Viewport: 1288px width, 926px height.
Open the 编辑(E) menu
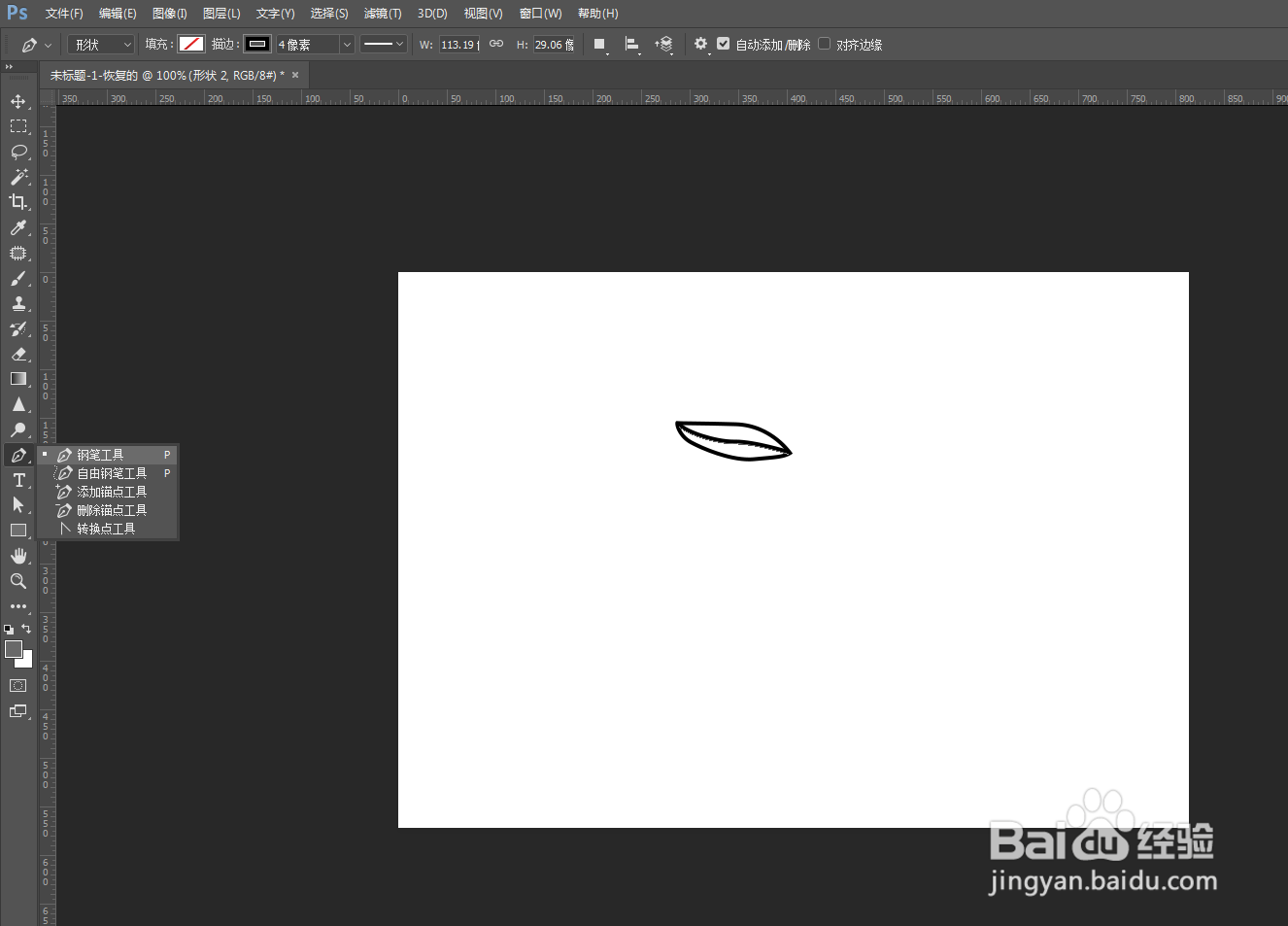pos(118,14)
